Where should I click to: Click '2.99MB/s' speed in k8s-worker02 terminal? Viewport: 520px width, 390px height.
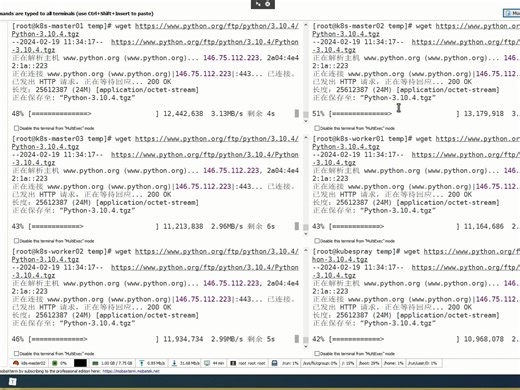[x=227, y=339]
